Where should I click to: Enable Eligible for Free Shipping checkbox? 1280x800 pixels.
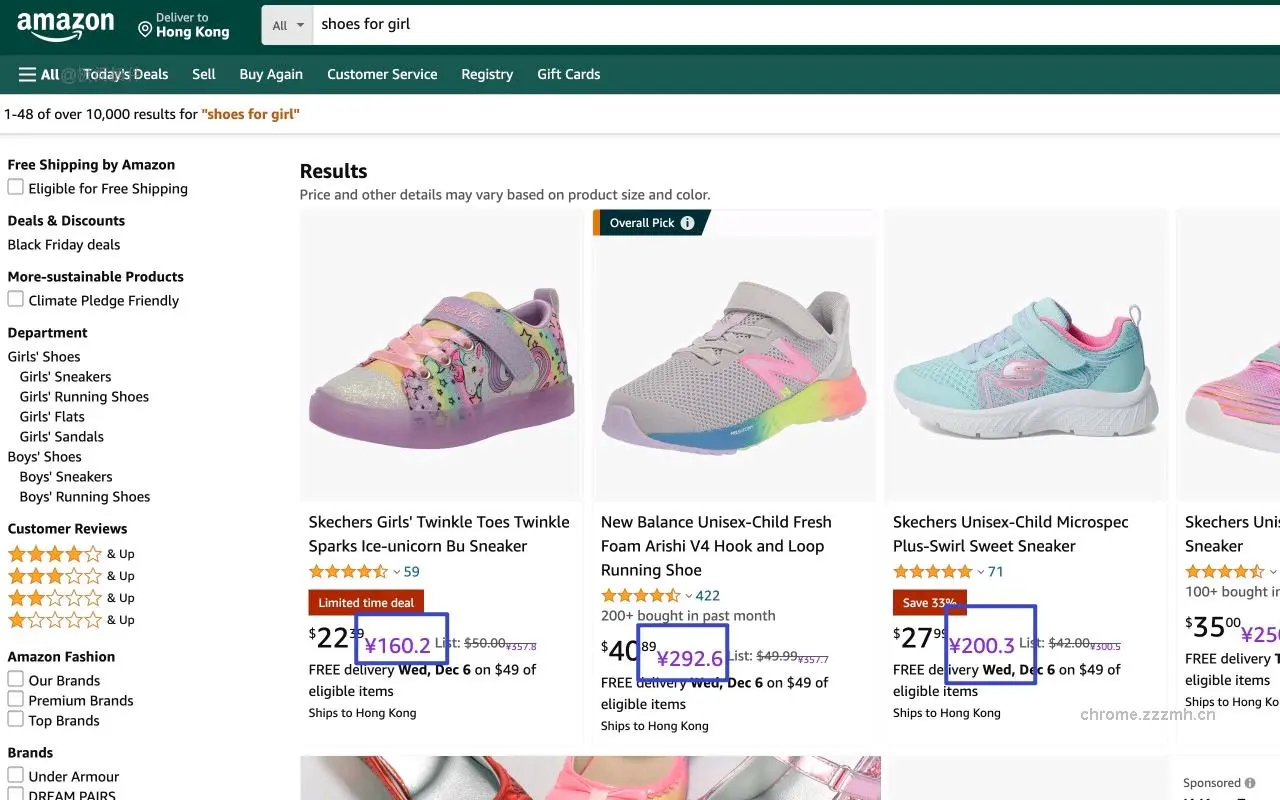[16, 188]
